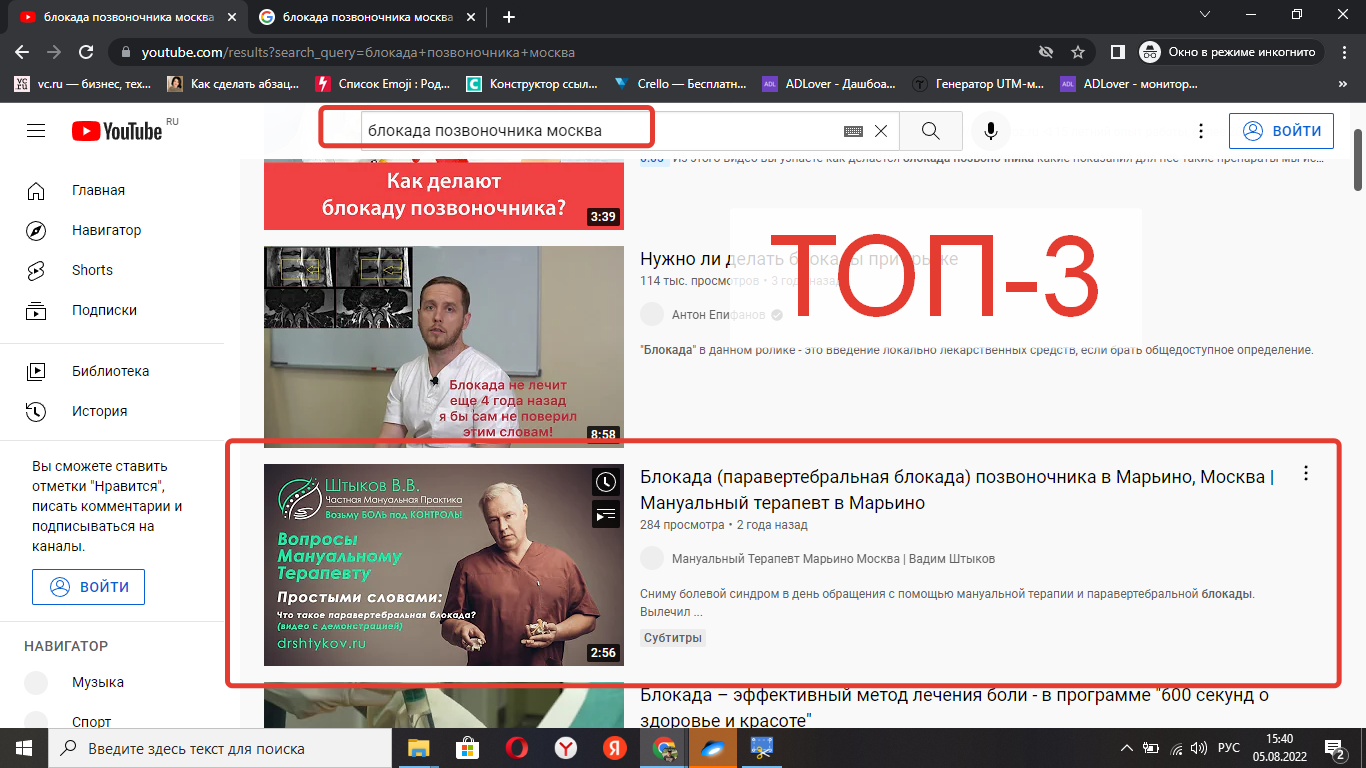This screenshot has height=768, width=1366.
Task: Show more bookmarks with the double chevron
Action: tap(1343, 84)
